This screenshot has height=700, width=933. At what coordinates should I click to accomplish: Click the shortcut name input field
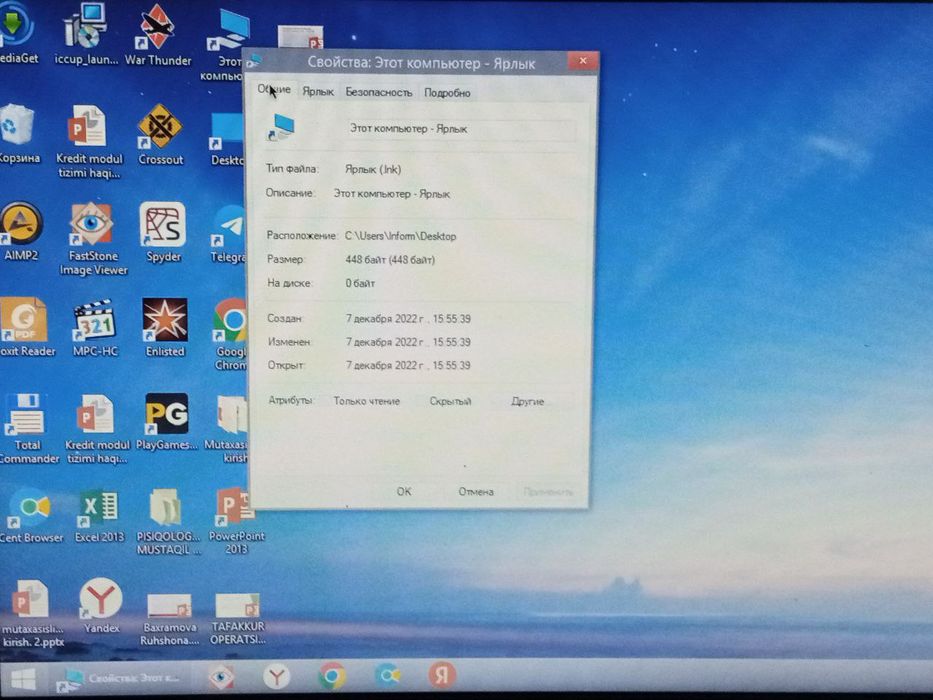point(461,129)
